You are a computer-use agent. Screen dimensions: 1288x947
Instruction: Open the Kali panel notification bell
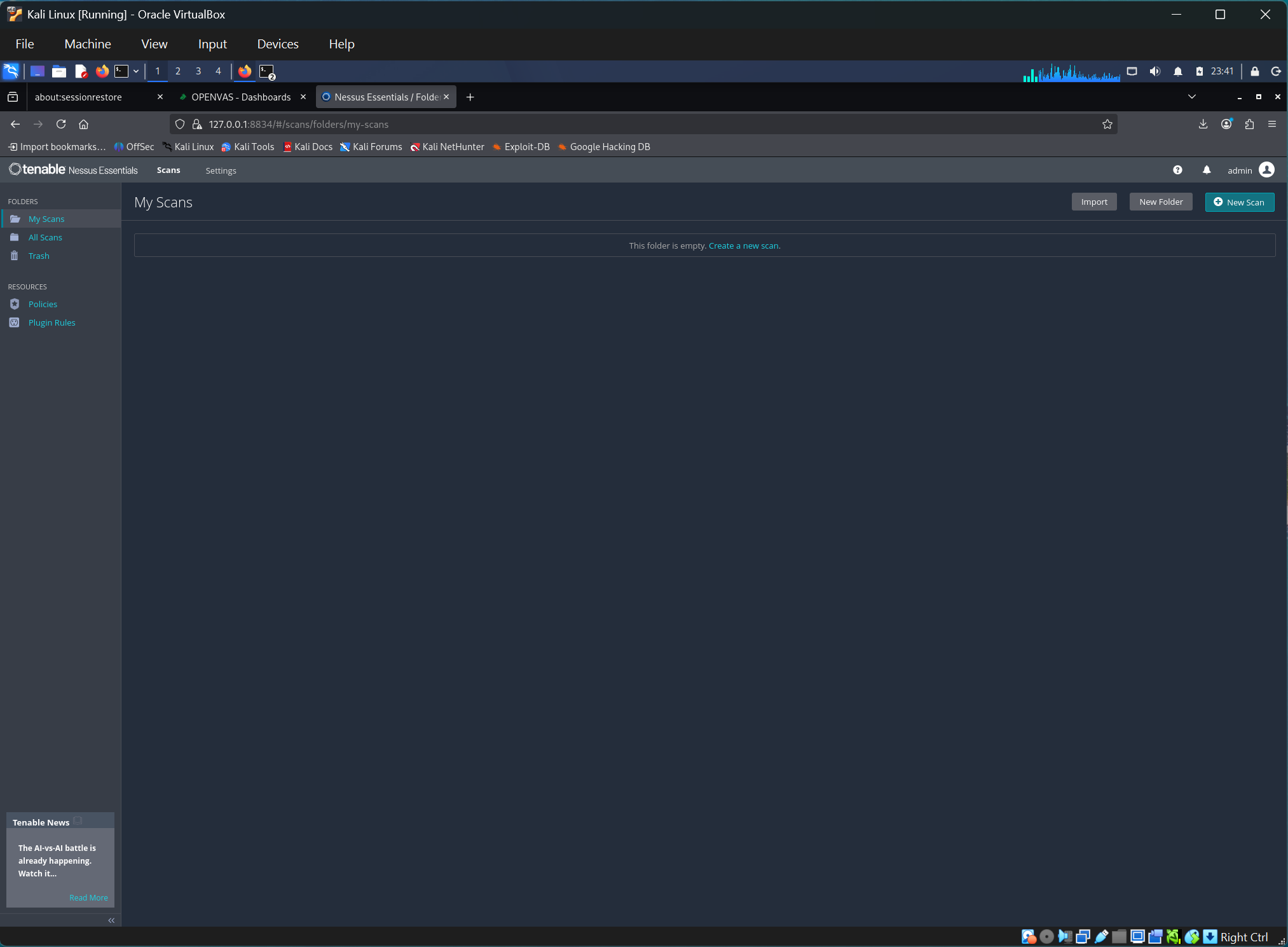coord(1178,71)
